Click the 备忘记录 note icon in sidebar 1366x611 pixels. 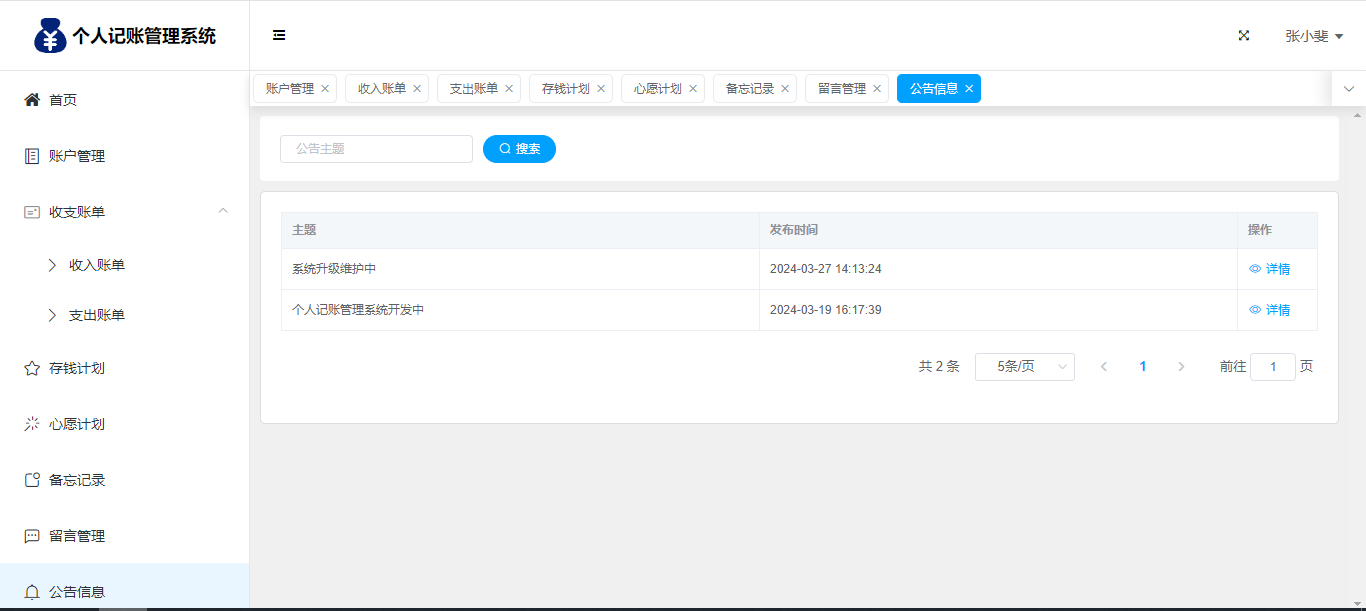point(32,480)
